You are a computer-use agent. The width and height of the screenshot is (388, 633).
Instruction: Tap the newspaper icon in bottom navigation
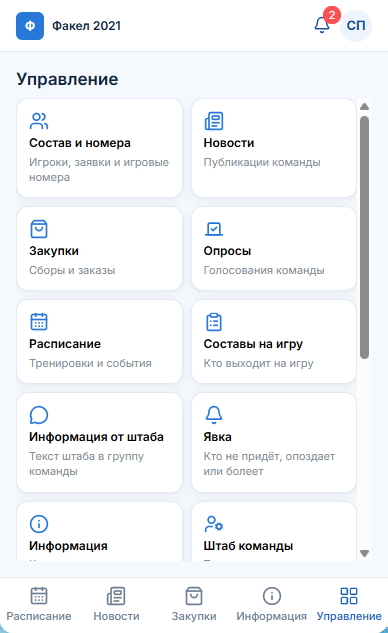point(116,596)
